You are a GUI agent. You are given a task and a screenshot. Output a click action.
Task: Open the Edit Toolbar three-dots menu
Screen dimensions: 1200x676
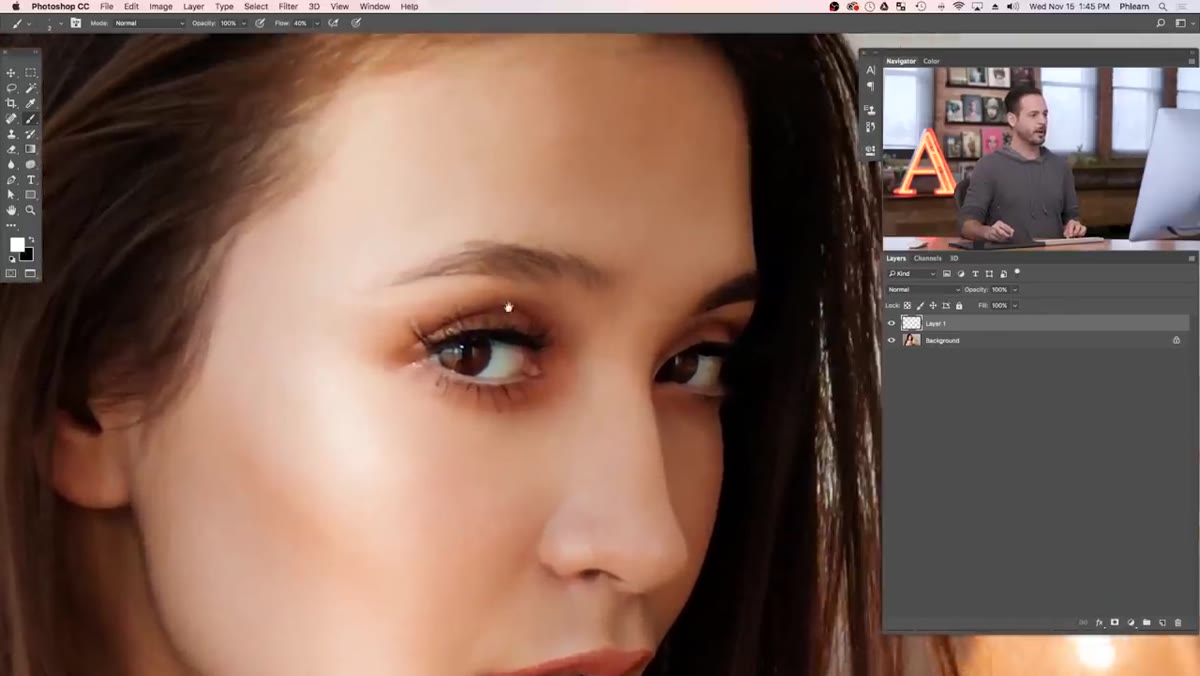tap(11, 225)
